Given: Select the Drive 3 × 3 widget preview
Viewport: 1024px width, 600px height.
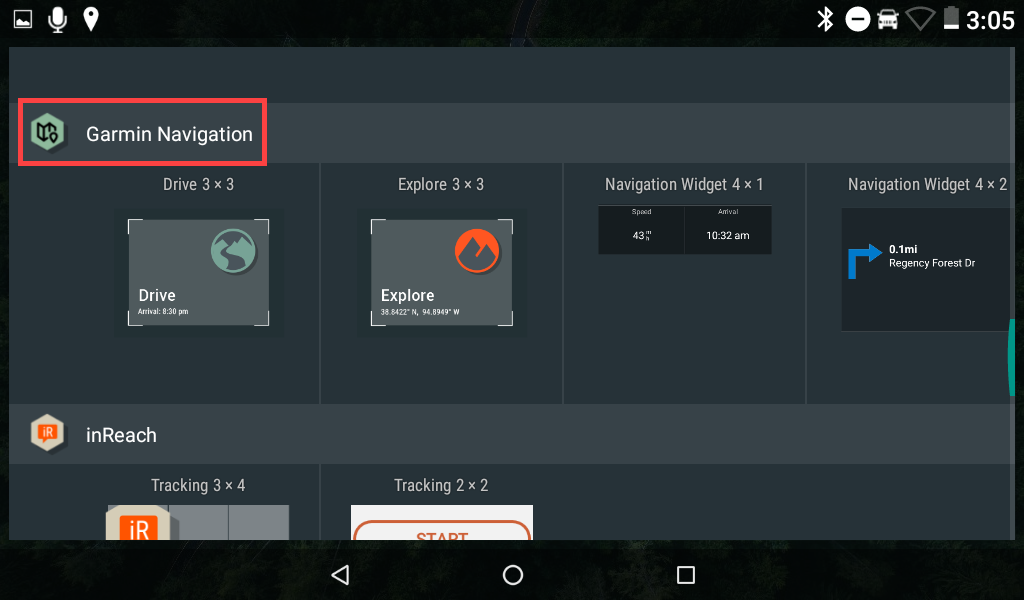Looking at the screenshot, I should [199, 272].
